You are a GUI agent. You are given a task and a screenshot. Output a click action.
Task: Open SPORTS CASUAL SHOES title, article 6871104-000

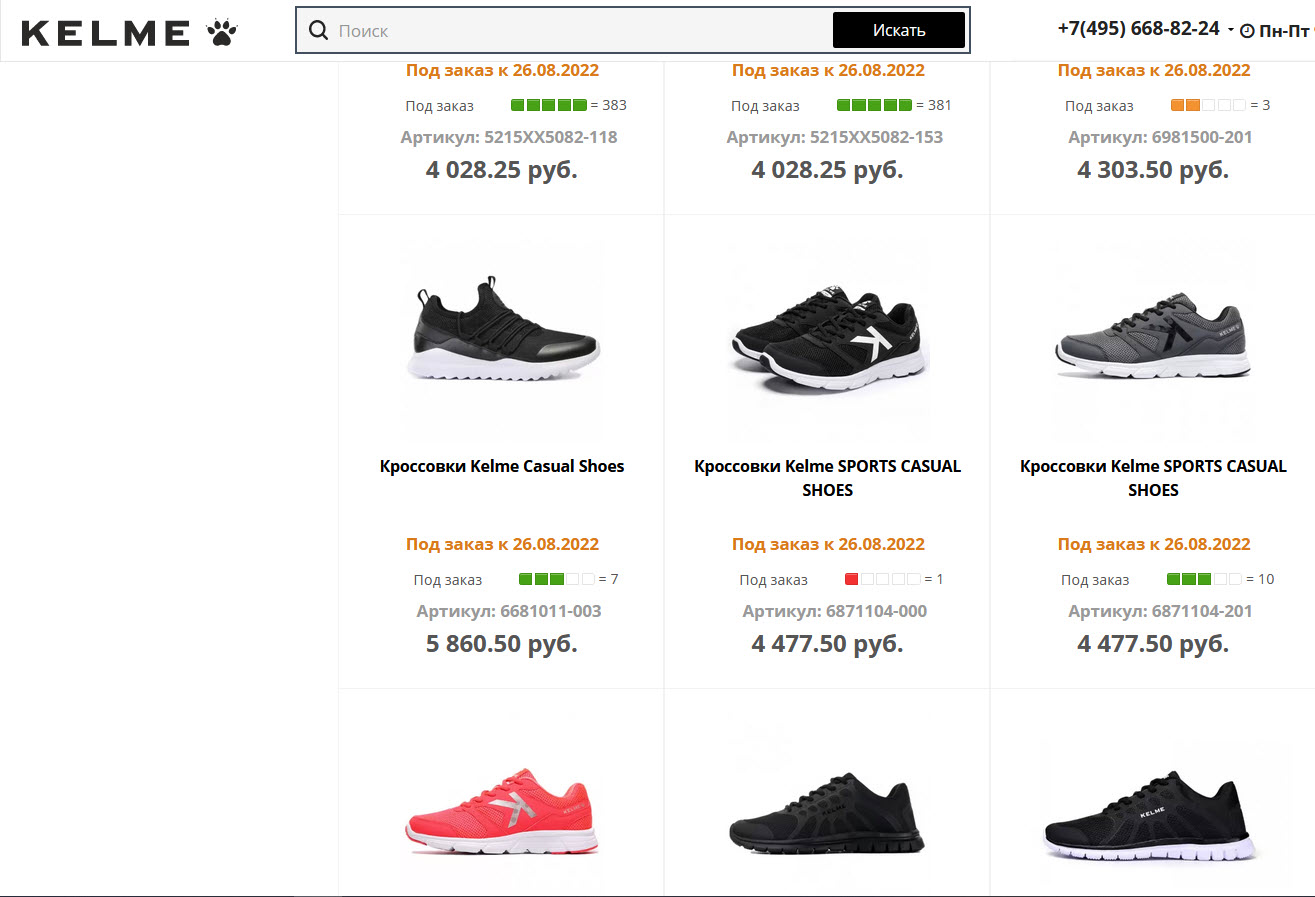(828, 478)
